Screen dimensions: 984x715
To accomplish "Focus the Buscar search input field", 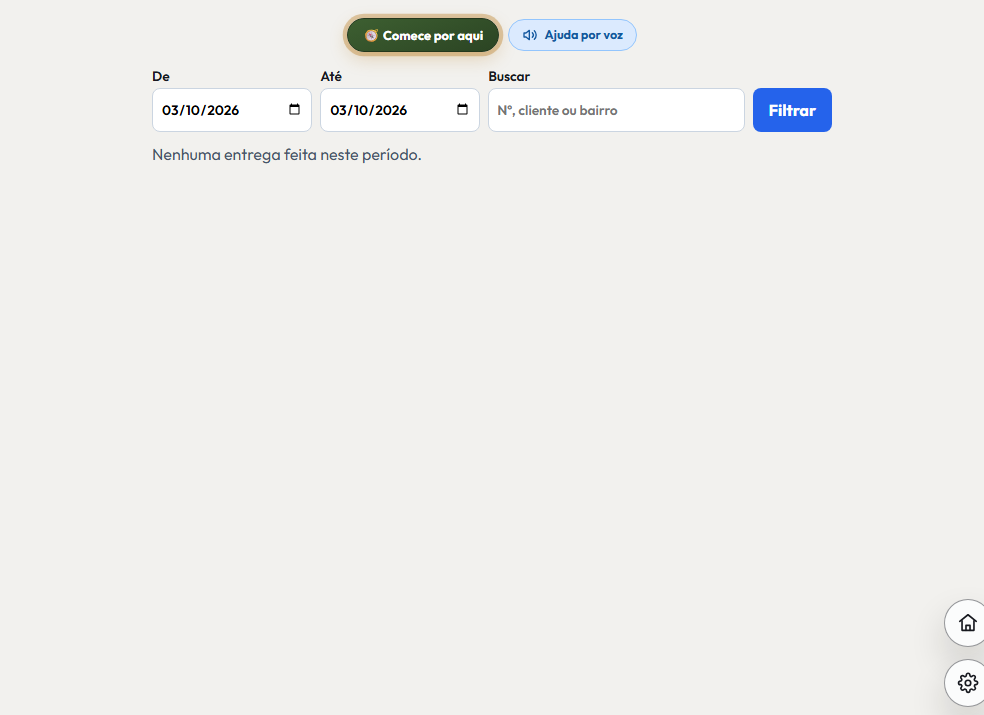I will 616,110.
